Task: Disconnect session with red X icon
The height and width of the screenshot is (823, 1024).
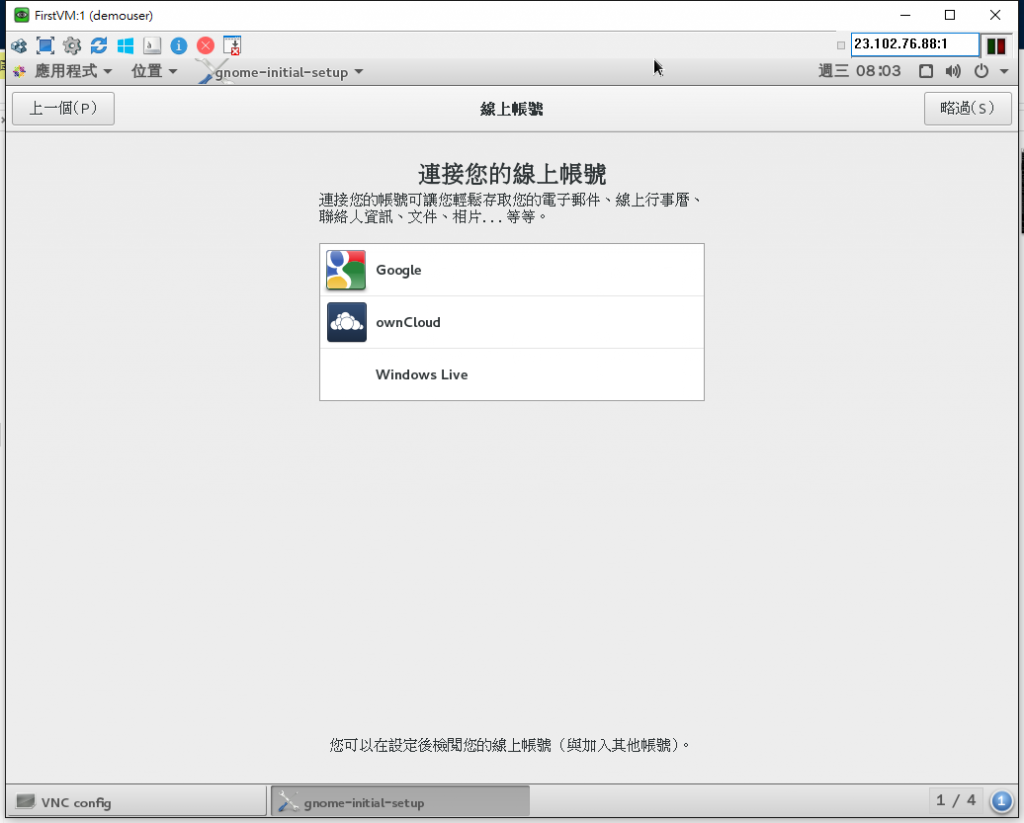Action: click(206, 46)
